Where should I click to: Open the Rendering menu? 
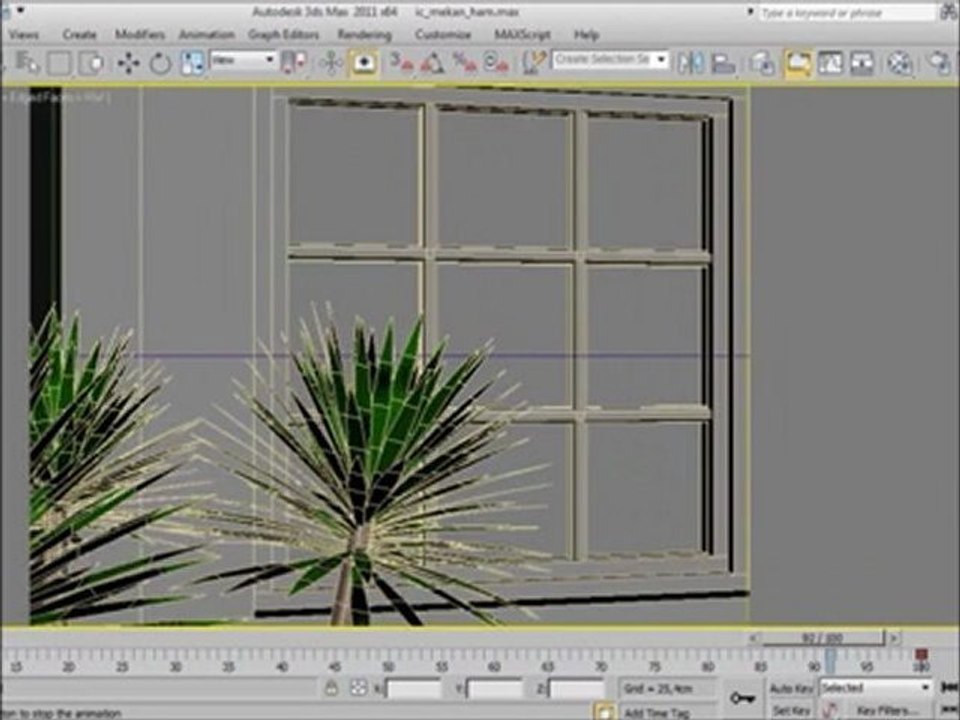tap(365, 35)
